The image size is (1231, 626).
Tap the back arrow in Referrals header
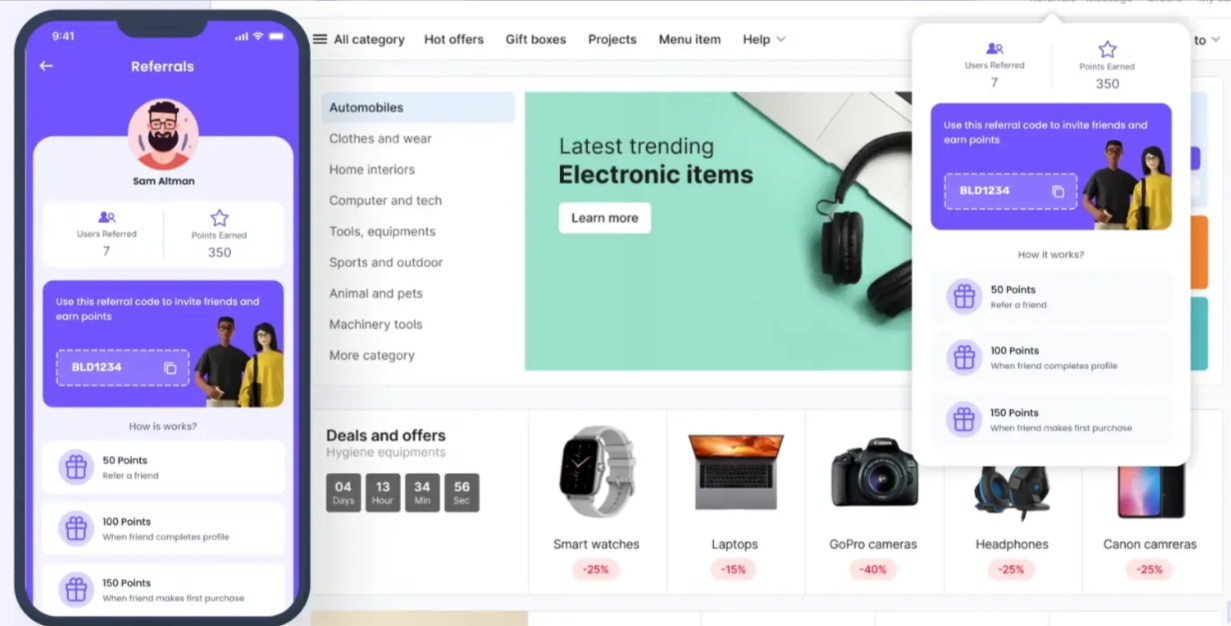(x=46, y=66)
